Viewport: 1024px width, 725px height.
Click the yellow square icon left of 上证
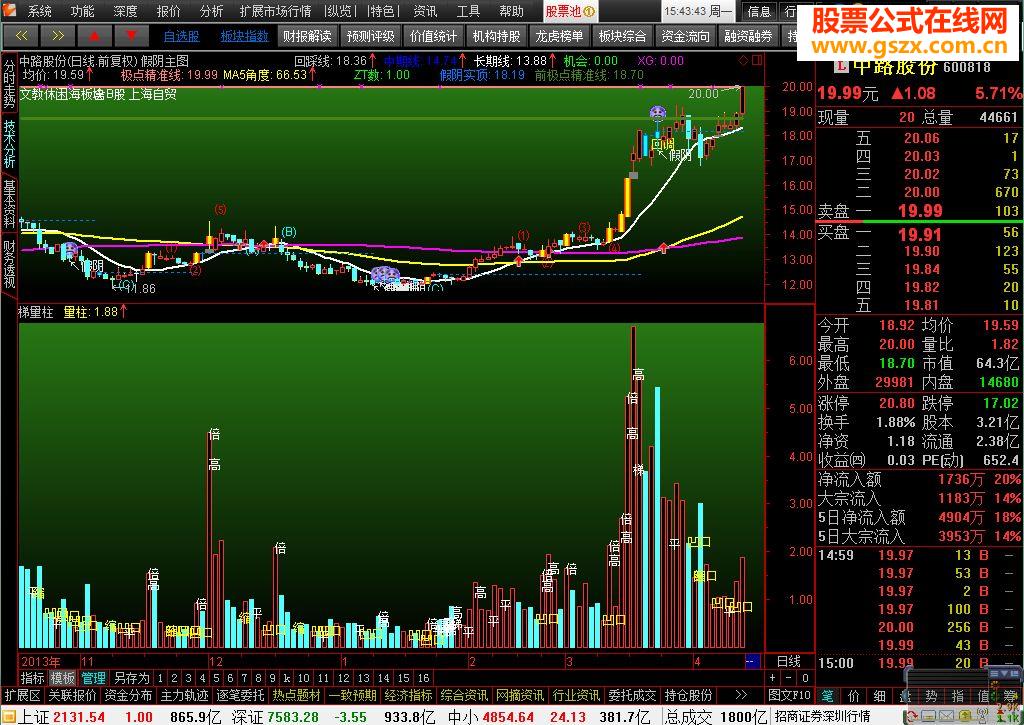[x=8, y=717]
